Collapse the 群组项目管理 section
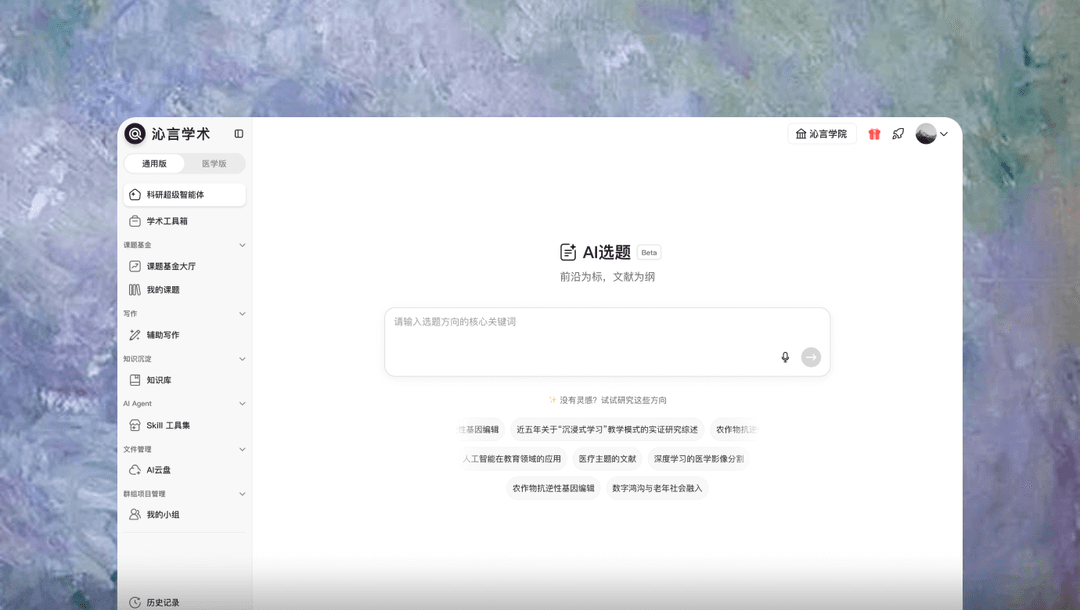 [x=242, y=494]
